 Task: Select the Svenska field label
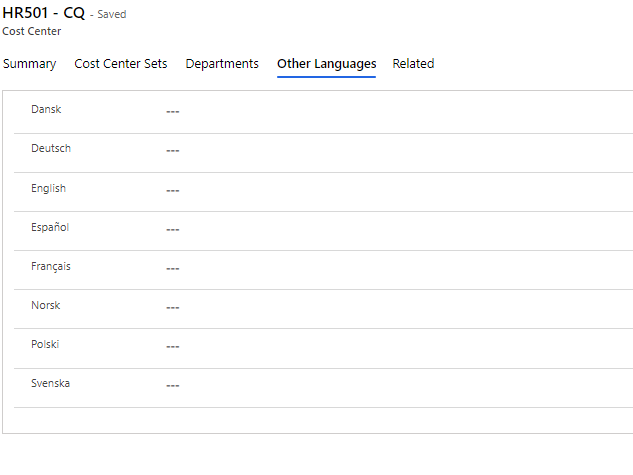50,383
